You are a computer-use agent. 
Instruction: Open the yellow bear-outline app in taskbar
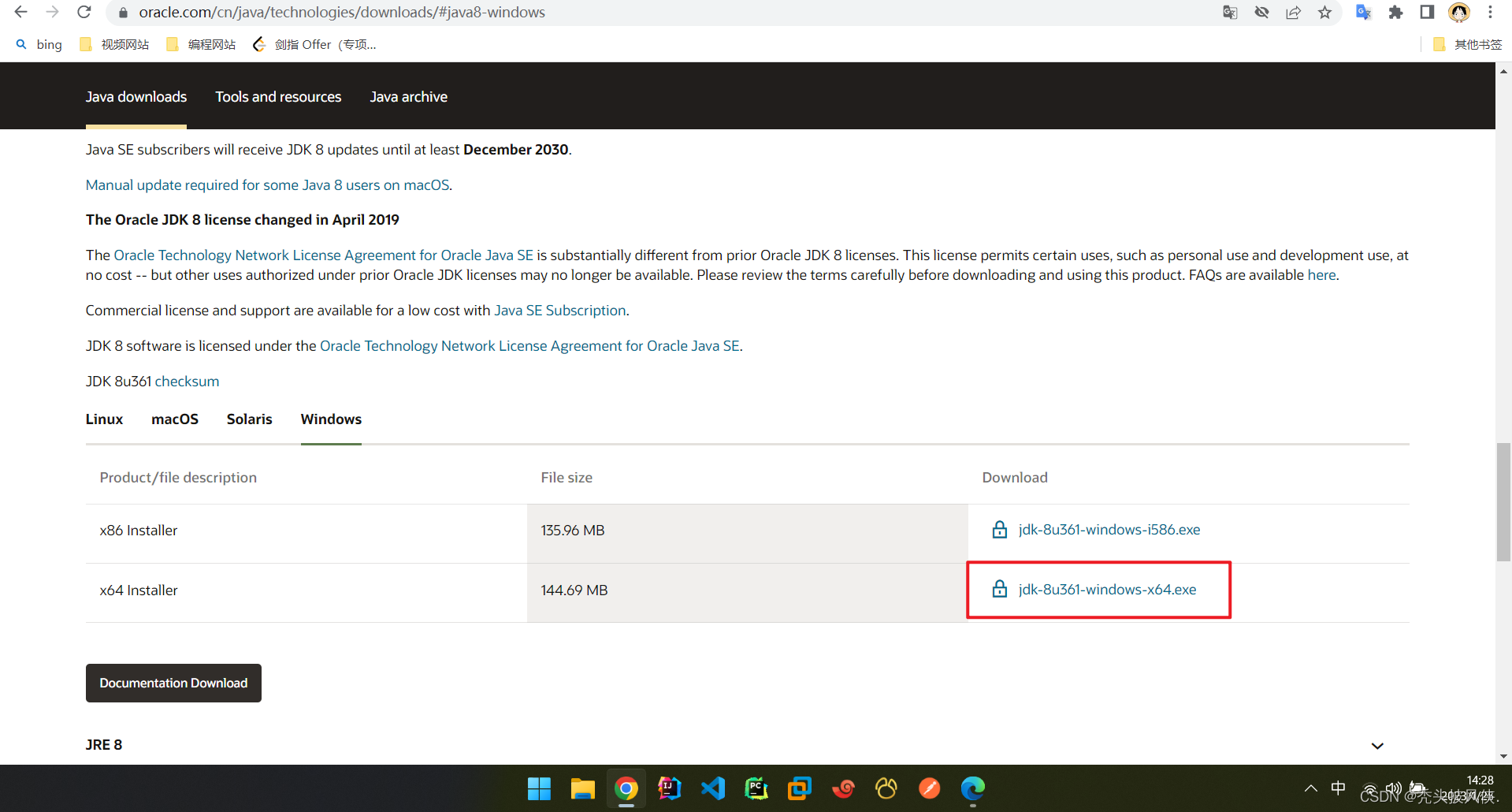coord(886,788)
